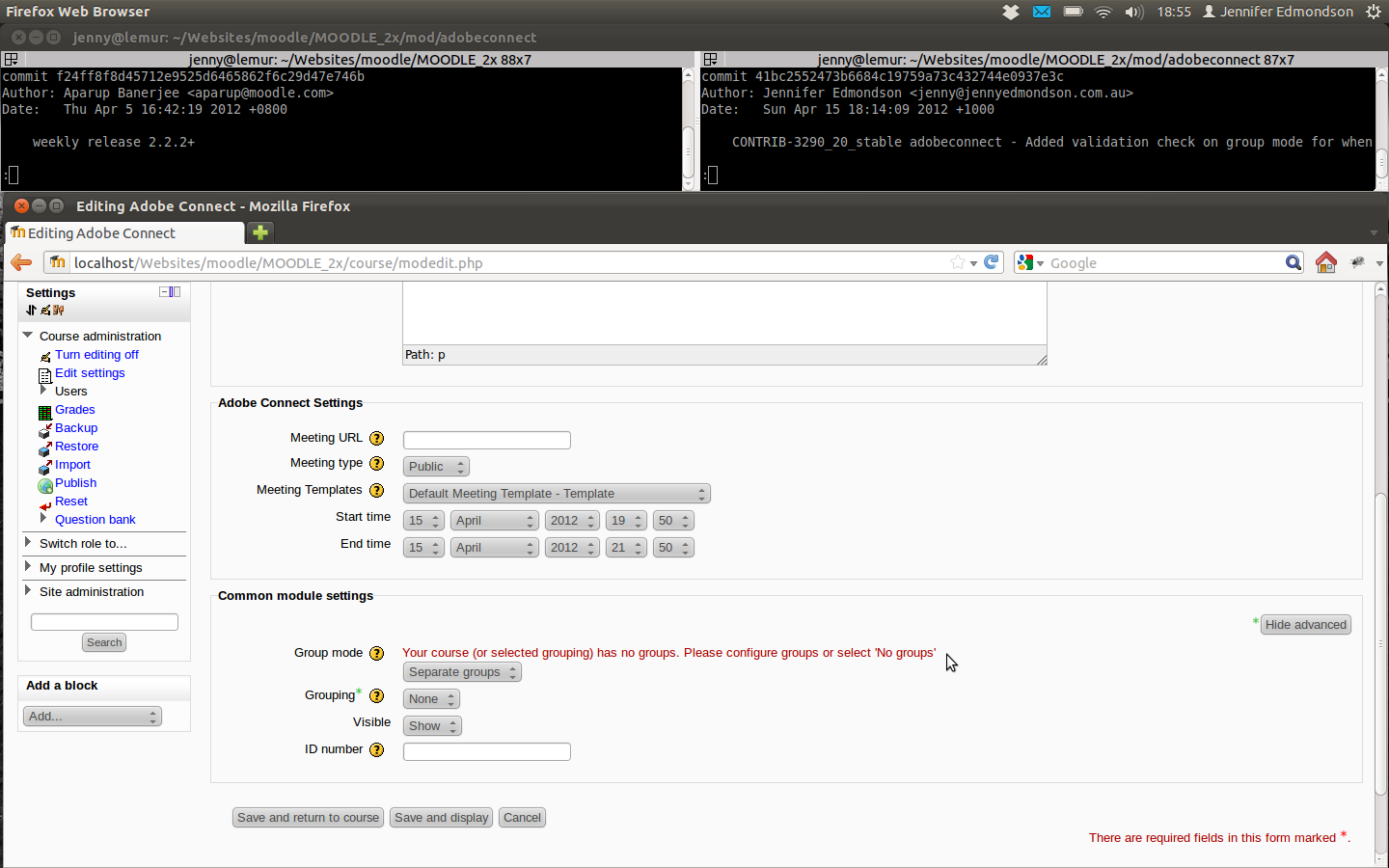This screenshot has height=868, width=1389.
Task: Open the 18:55 clock menu
Action: [1174, 12]
